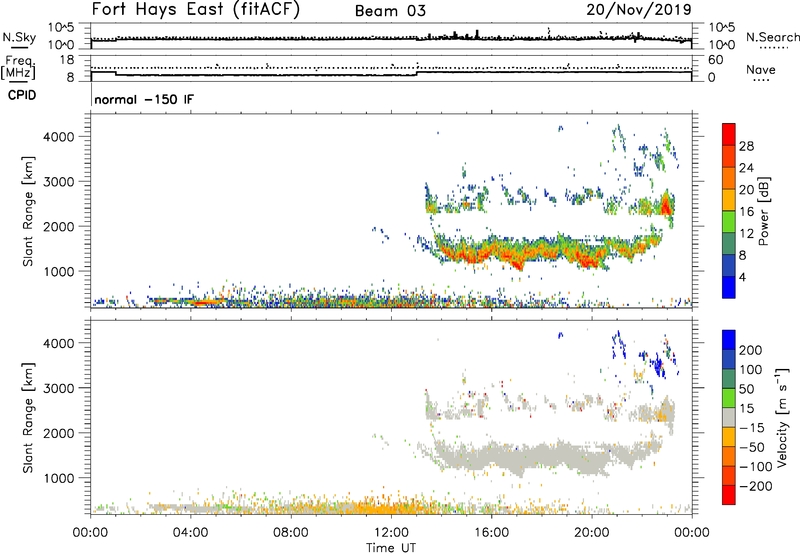Select the '4000' tick of the power panel
Screen dimensions: 800x554
pyautogui.click(x=58, y=137)
